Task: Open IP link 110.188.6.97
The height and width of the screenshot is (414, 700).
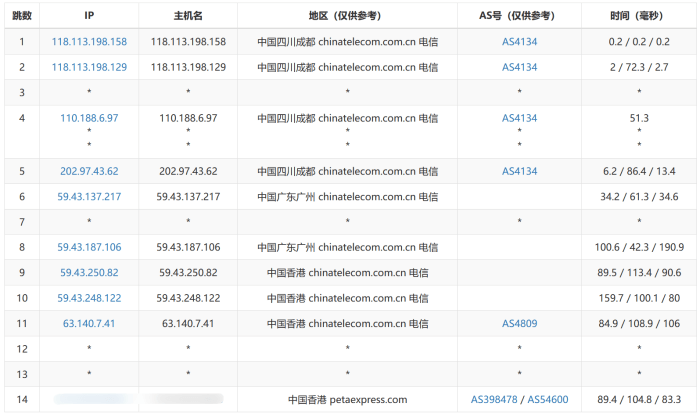Action: pos(89,118)
